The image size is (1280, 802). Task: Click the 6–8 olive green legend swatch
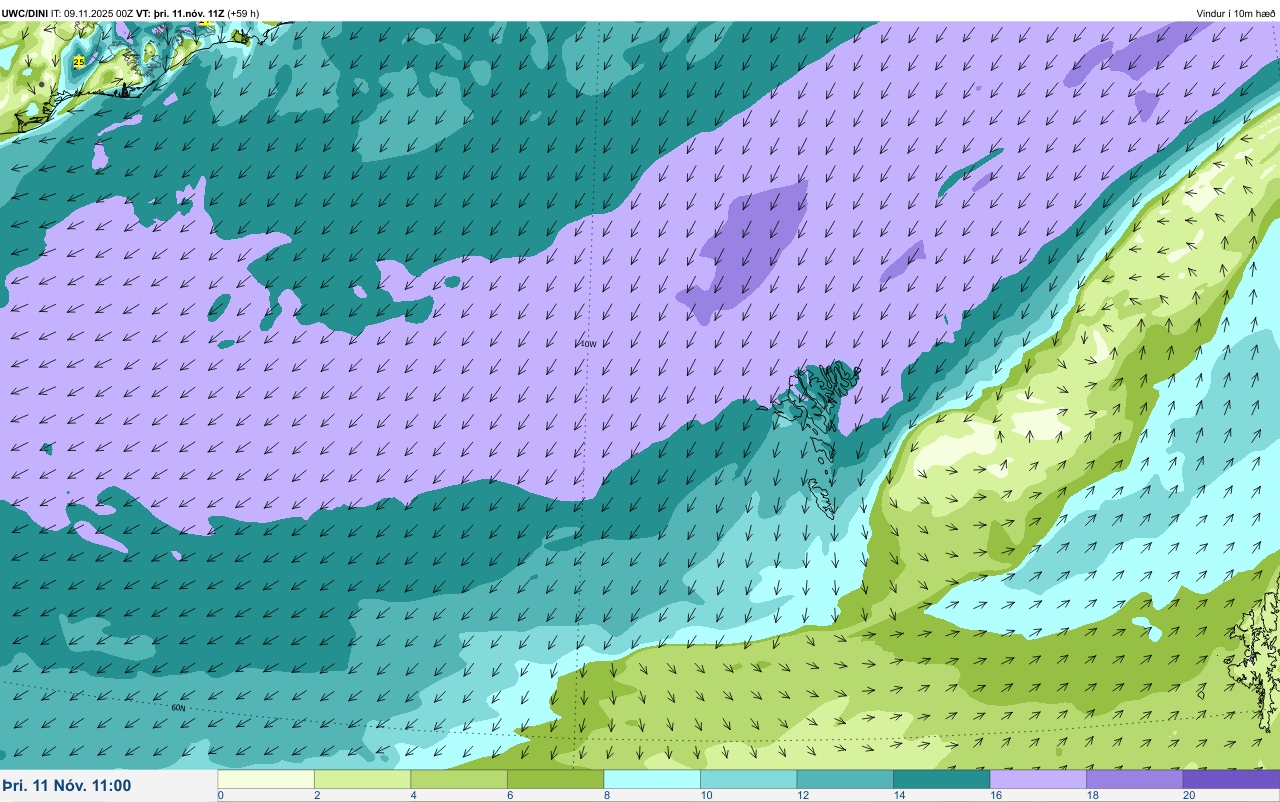tap(555, 779)
